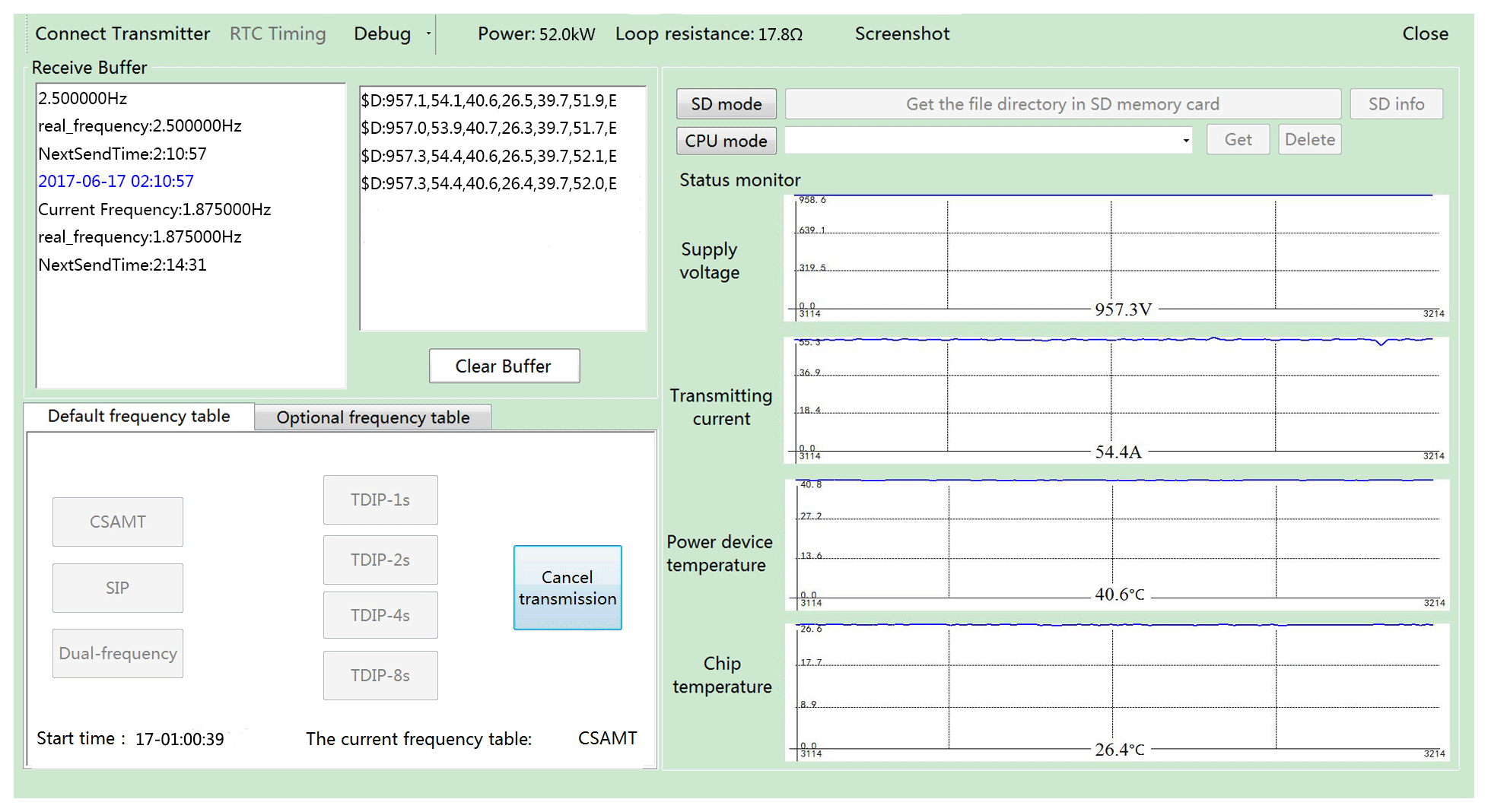Click the Supply voltage graph area
The image size is (1488, 812).
(x=1115, y=257)
